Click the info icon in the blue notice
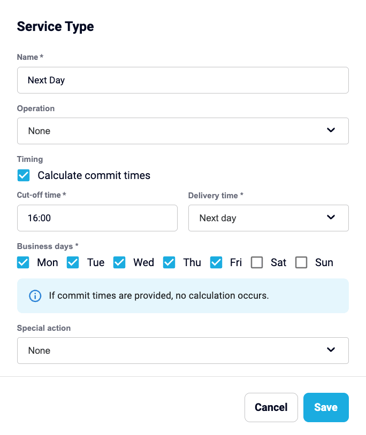366x435 pixels. click(35, 296)
